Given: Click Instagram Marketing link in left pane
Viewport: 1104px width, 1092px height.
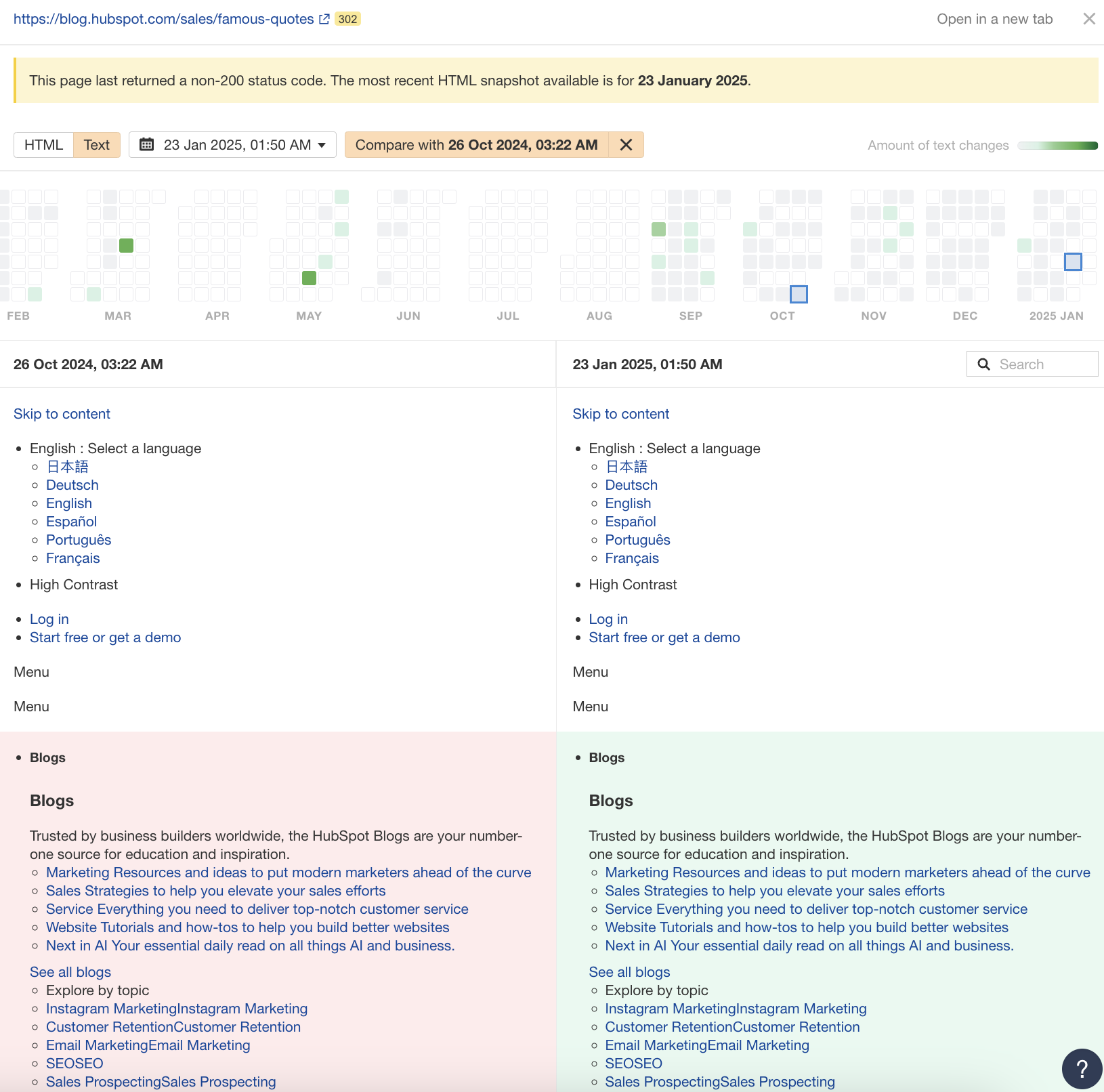Looking at the screenshot, I should (x=177, y=1009).
